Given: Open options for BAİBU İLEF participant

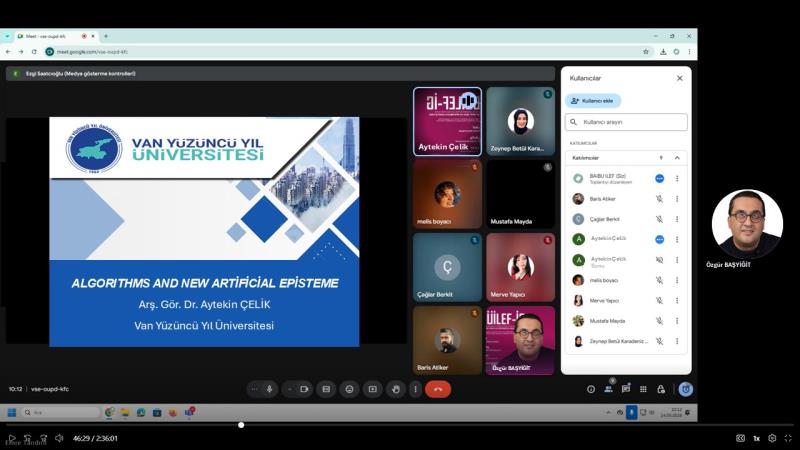Looking at the screenshot, I should click(677, 179).
